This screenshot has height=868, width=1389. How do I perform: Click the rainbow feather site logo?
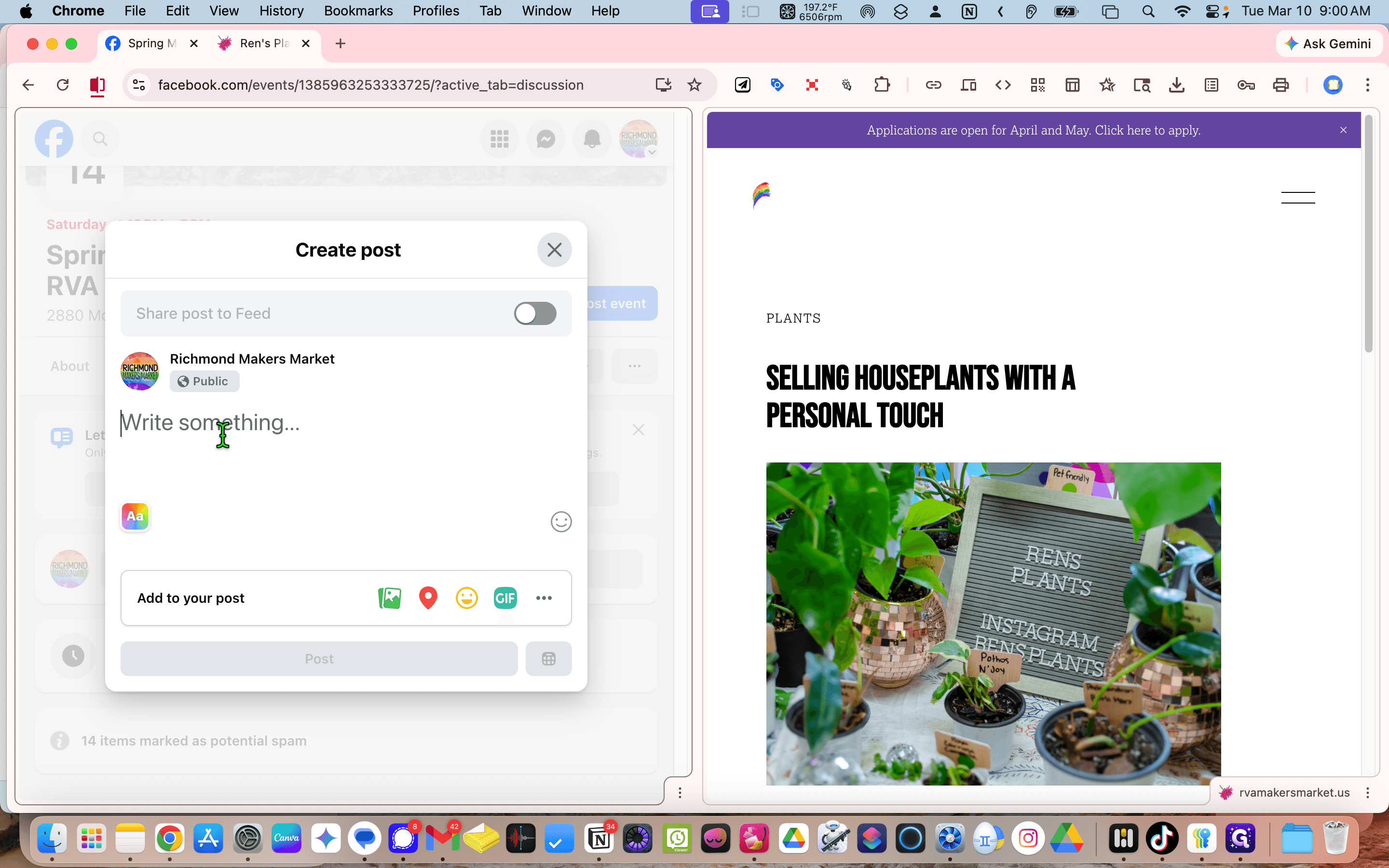(x=761, y=195)
